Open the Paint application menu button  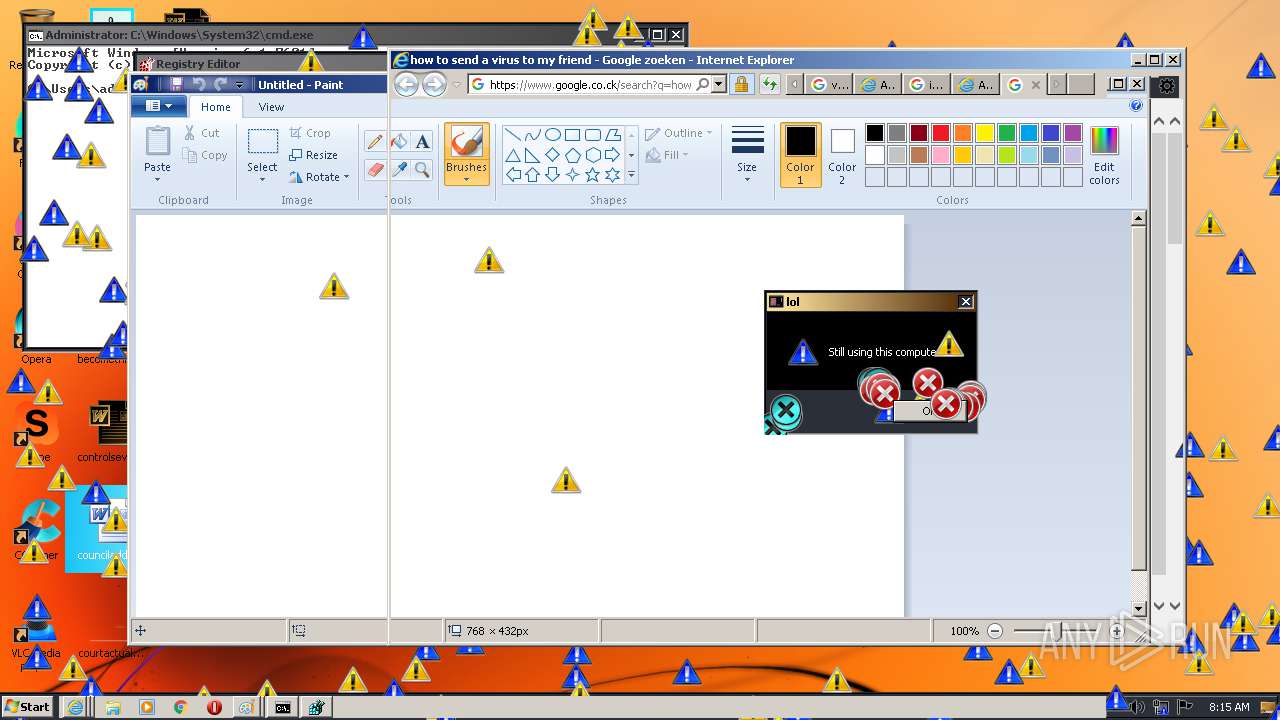pos(159,106)
